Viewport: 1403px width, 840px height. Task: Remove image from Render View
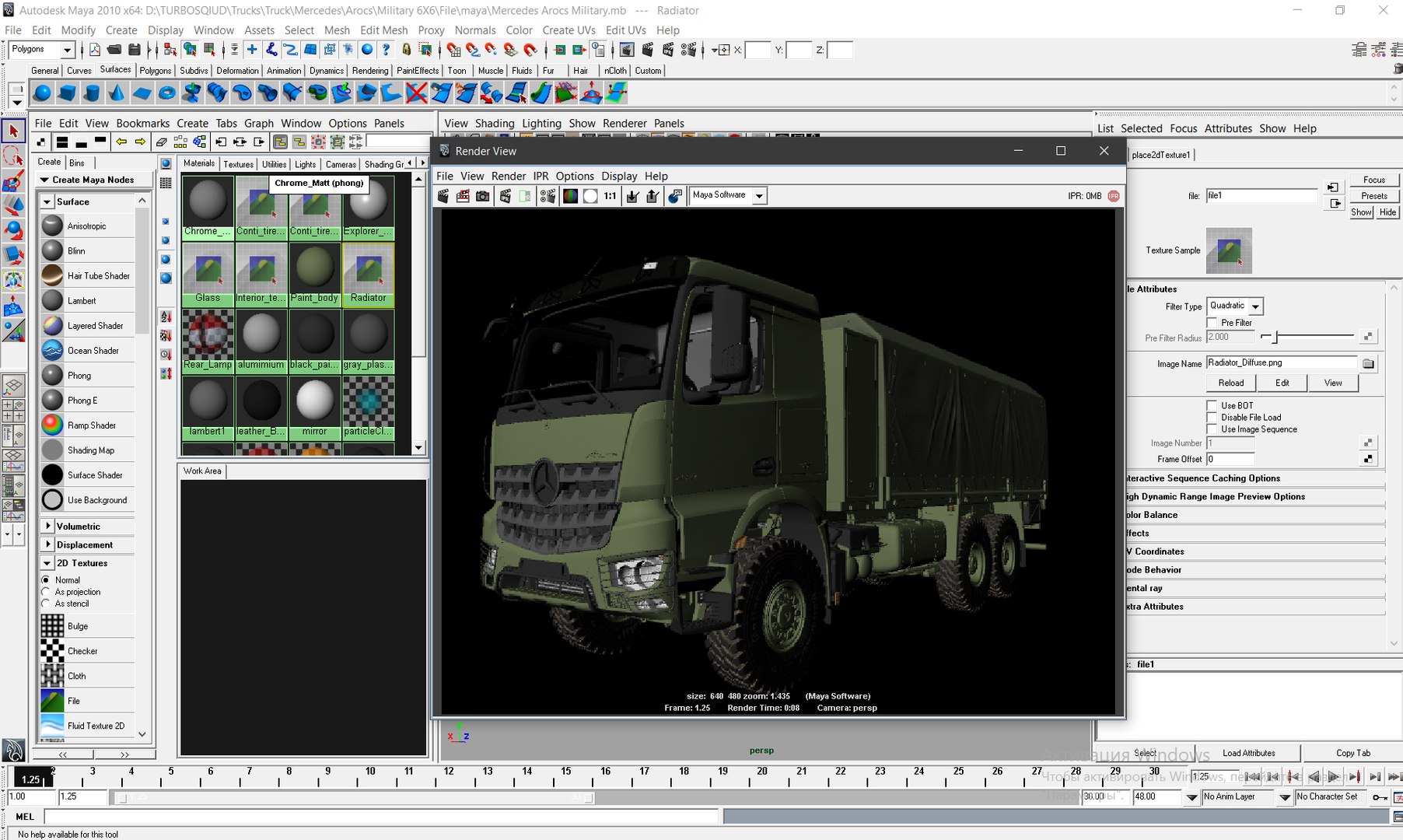[x=653, y=196]
